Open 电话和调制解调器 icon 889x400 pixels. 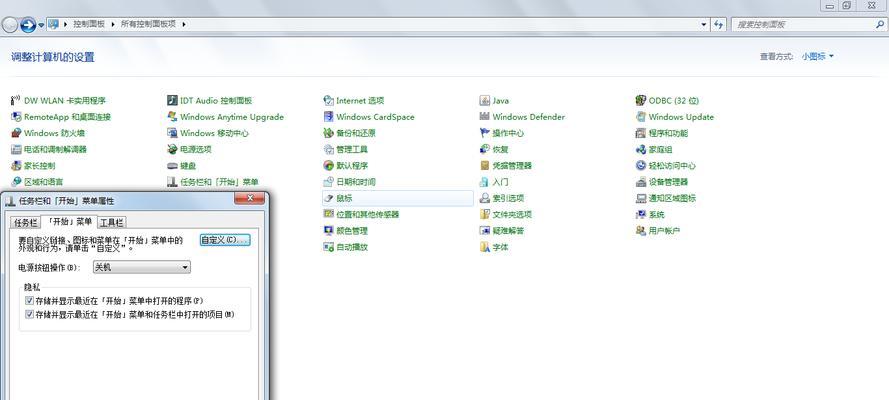(16, 150)
